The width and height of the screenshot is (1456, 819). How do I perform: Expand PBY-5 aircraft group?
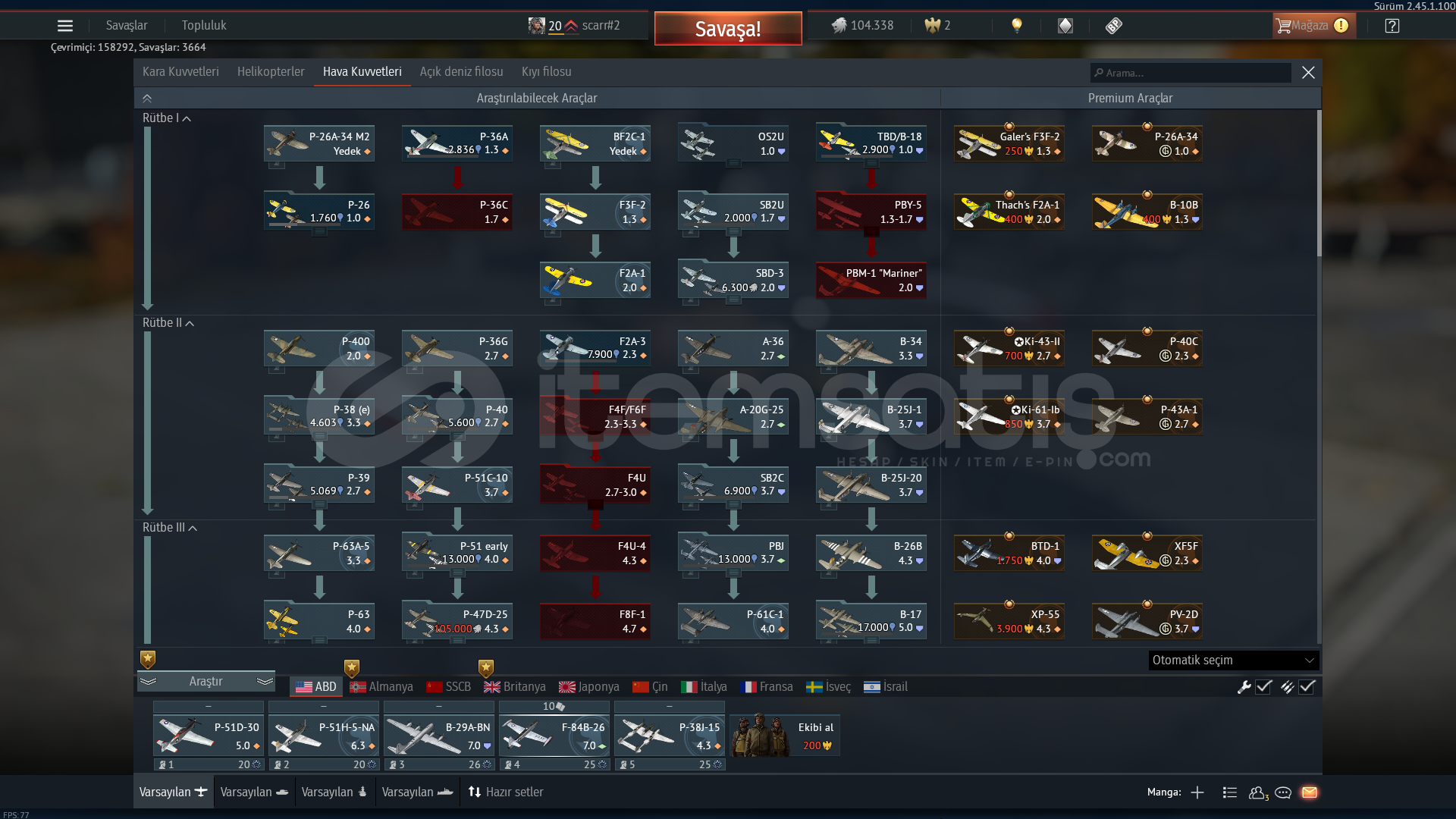(871, 212)
